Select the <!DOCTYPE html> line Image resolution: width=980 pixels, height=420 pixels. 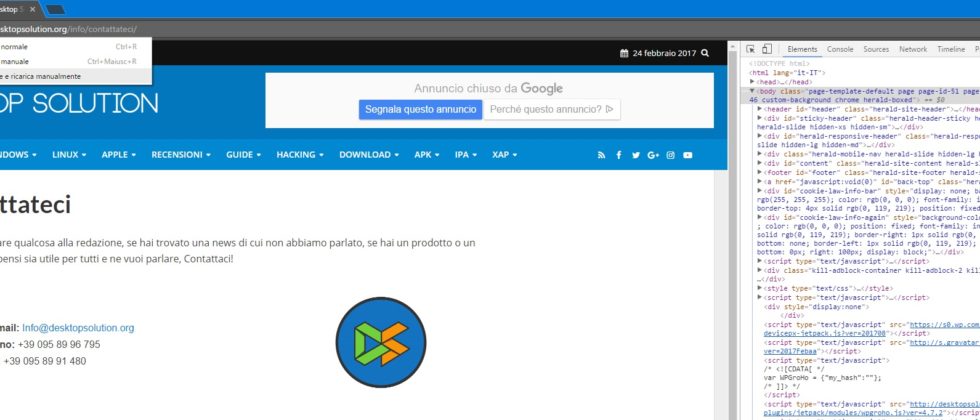(x=779, y=64)
